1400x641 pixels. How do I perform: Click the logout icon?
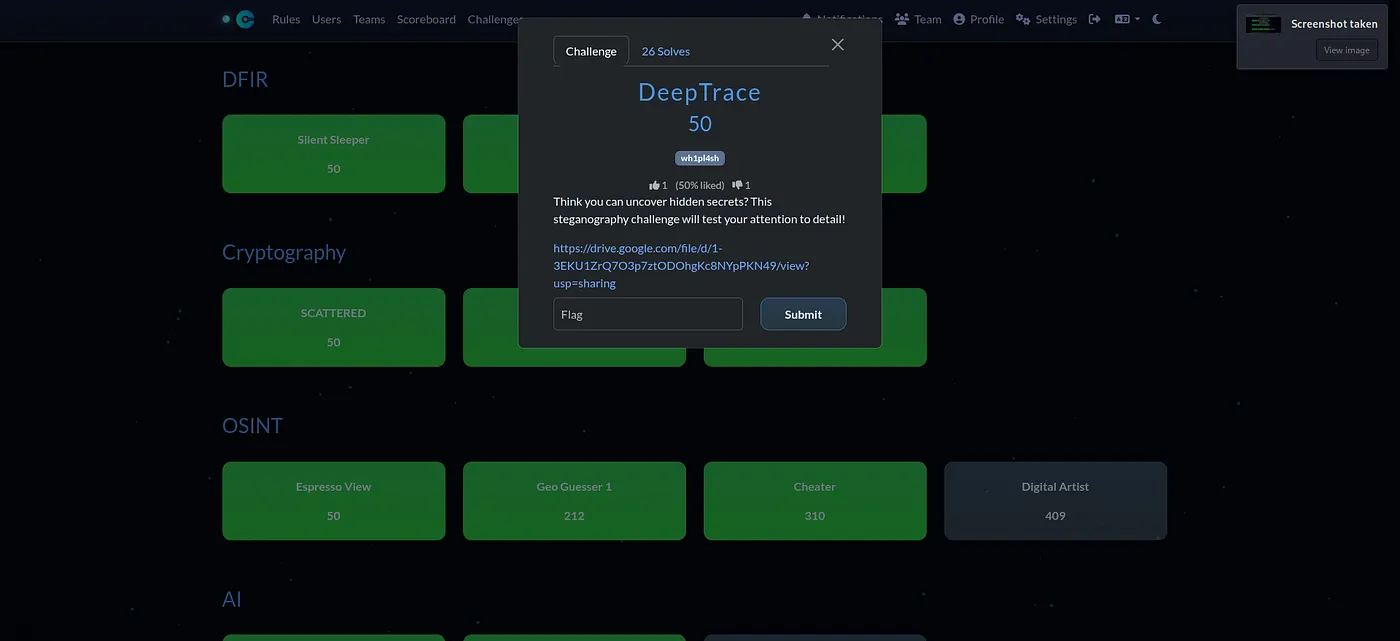1095,19
